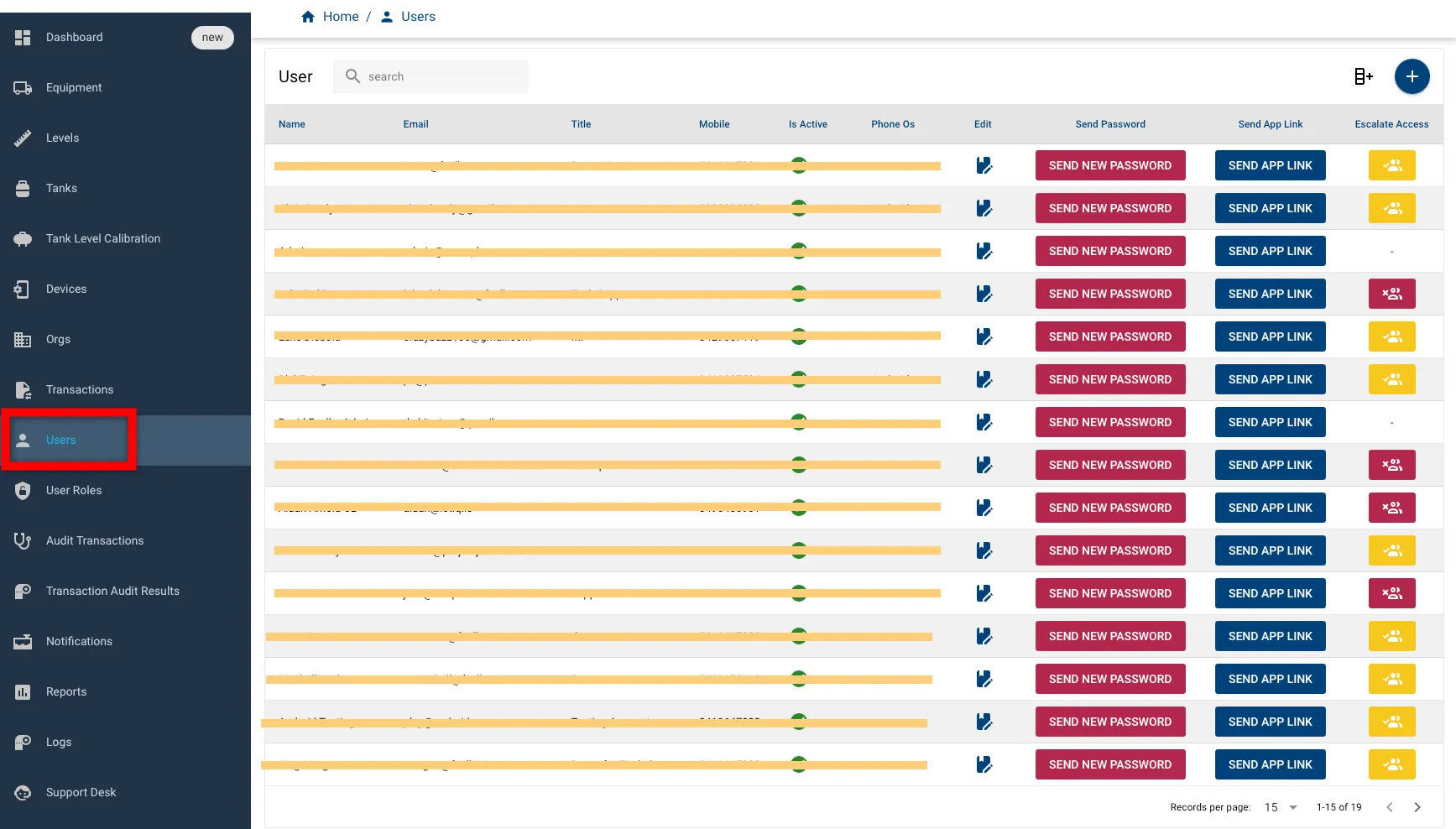Click the bulk add users icon

1364,76
